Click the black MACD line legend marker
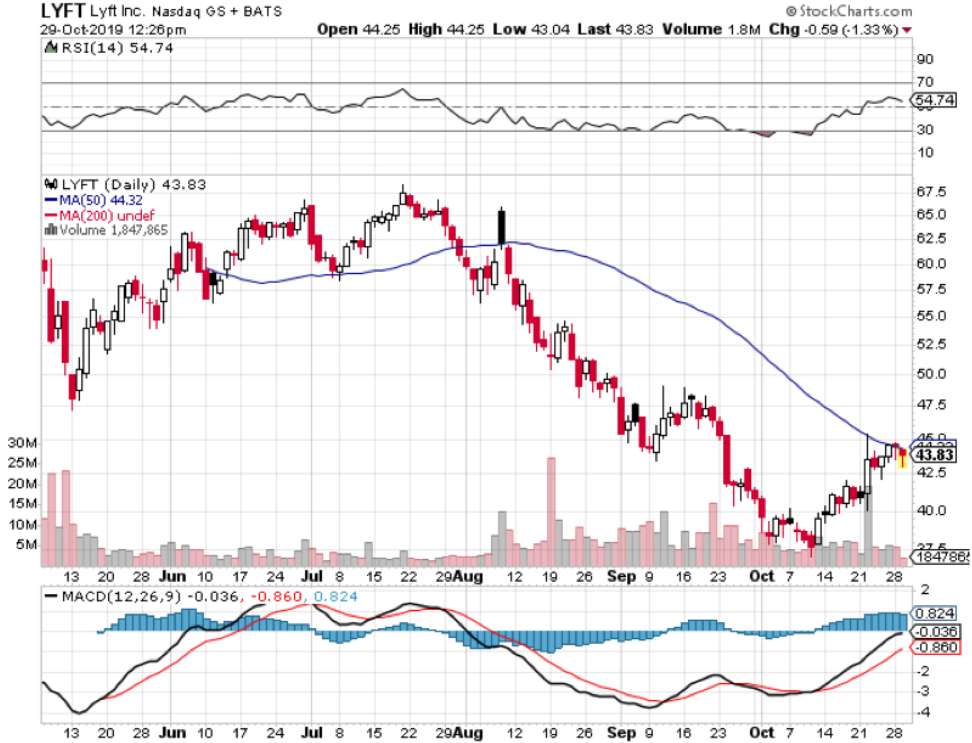The width and height of the screenshot is (972, 743). tap(49, 597)
